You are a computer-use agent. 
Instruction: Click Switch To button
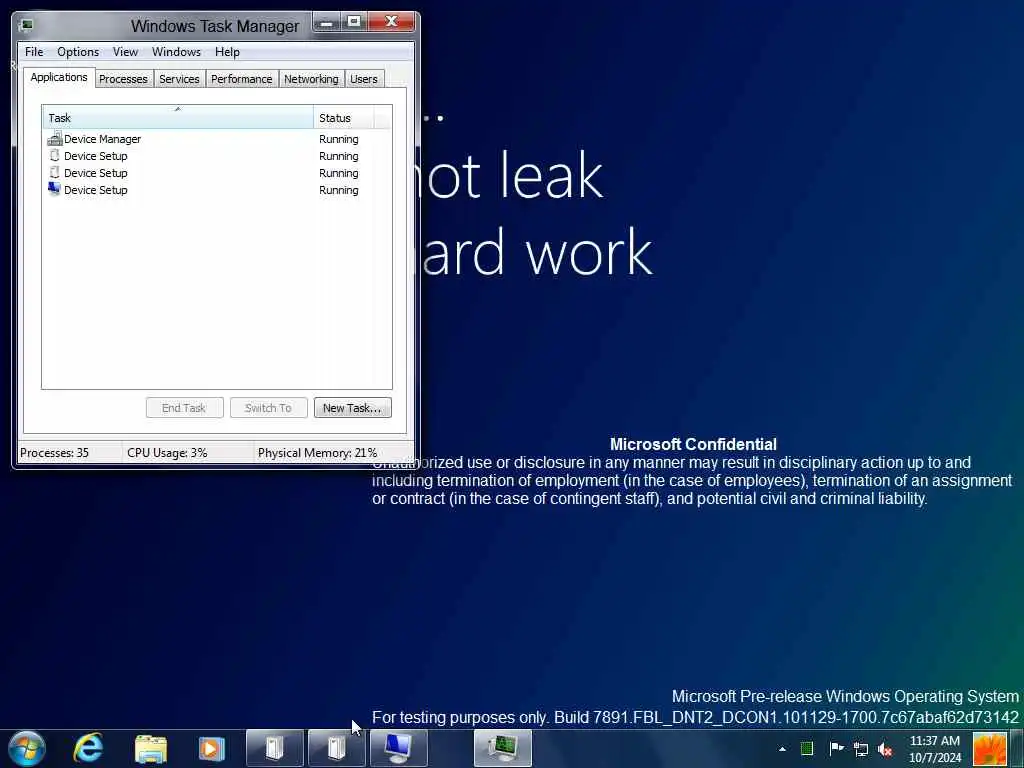coord(268,408)
